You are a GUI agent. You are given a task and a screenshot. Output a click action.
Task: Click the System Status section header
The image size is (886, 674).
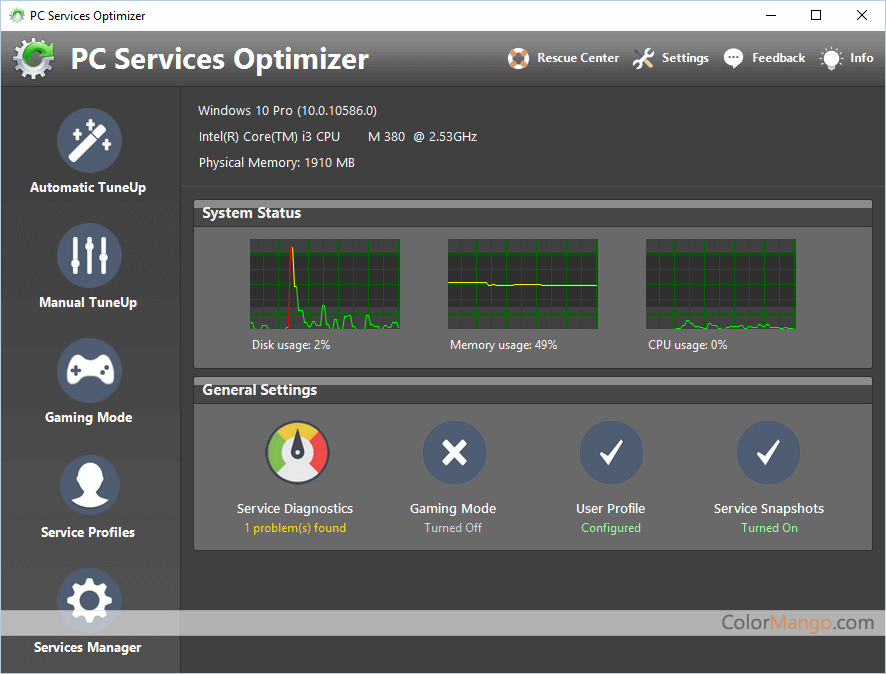pos(533,214)
